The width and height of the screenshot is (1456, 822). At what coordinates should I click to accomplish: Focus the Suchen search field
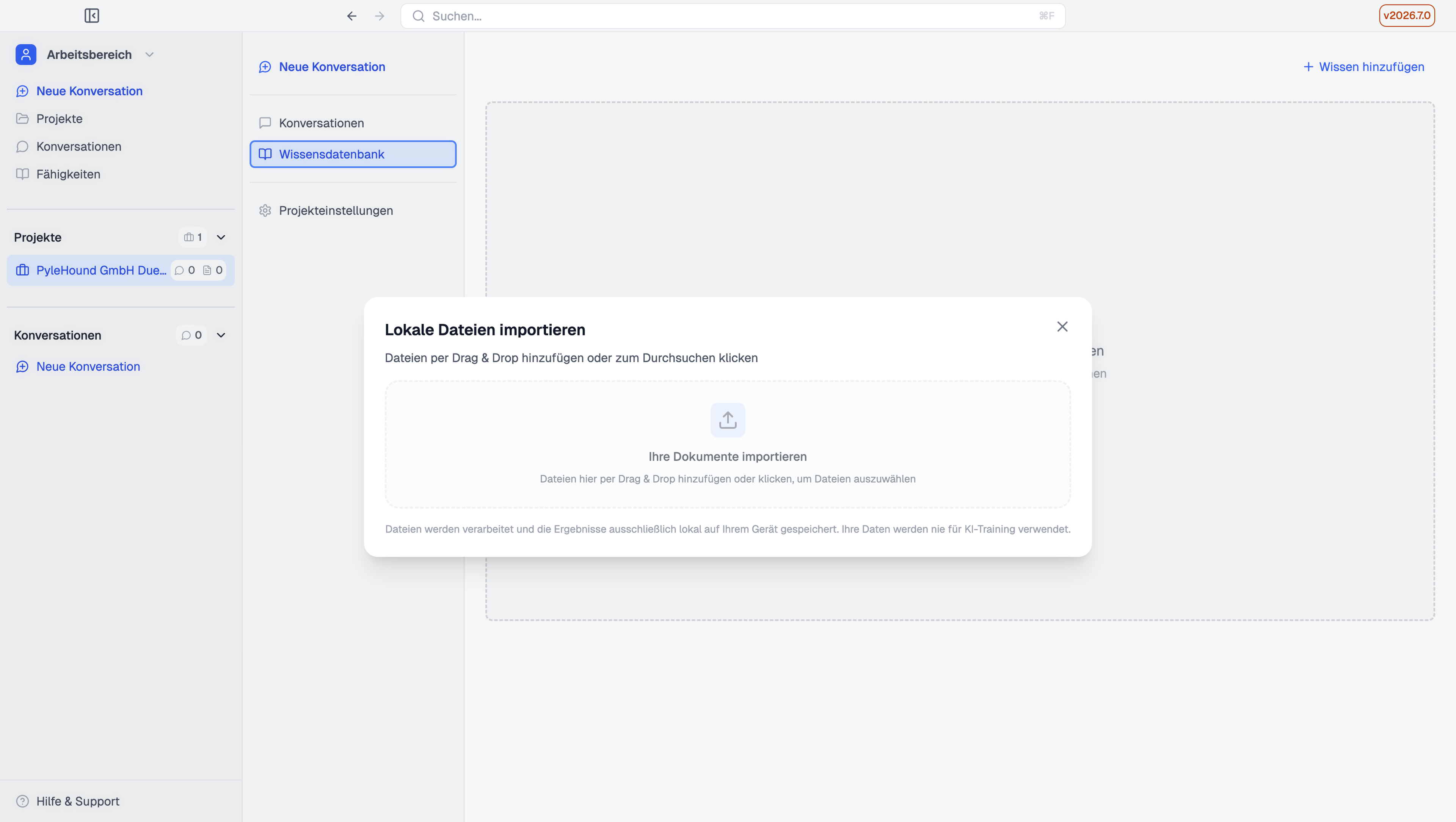tap(733, 16)
